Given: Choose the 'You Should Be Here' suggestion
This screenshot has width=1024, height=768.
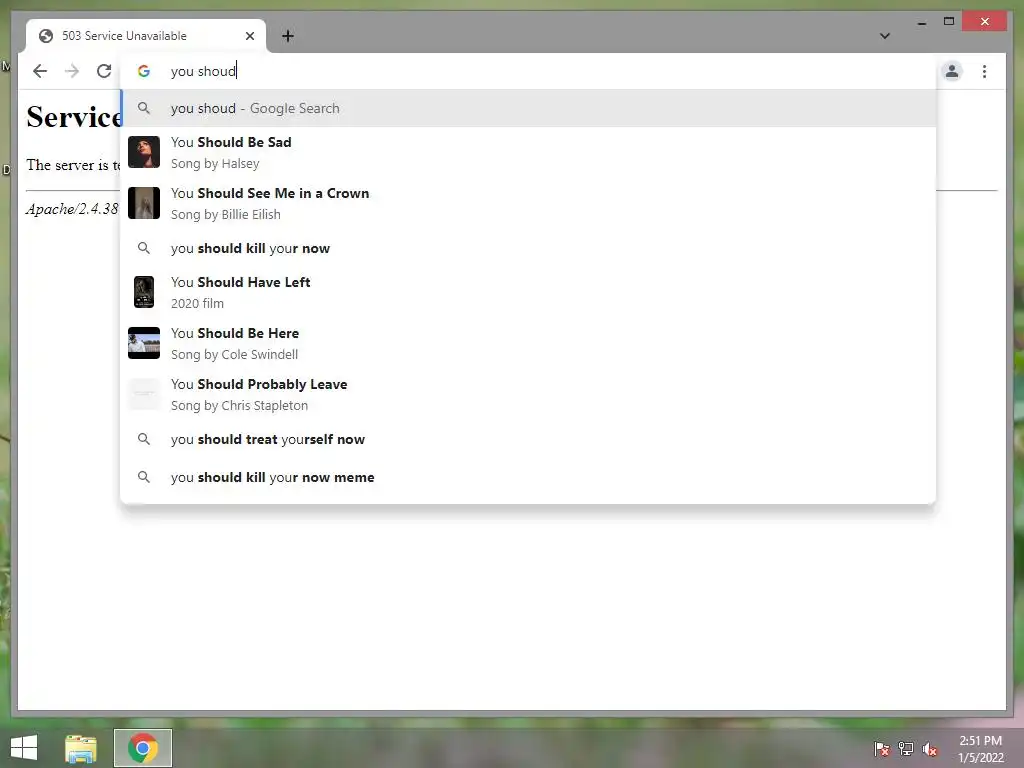Looking at the screenshot, I should click(x=528, y=343).
